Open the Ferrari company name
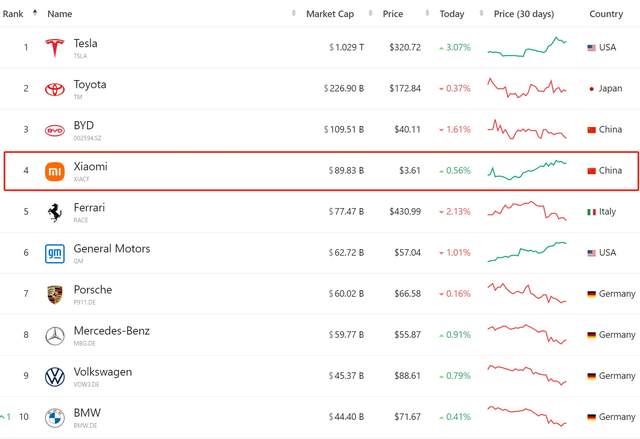This screenshot has width=640, height=439. 89,208
